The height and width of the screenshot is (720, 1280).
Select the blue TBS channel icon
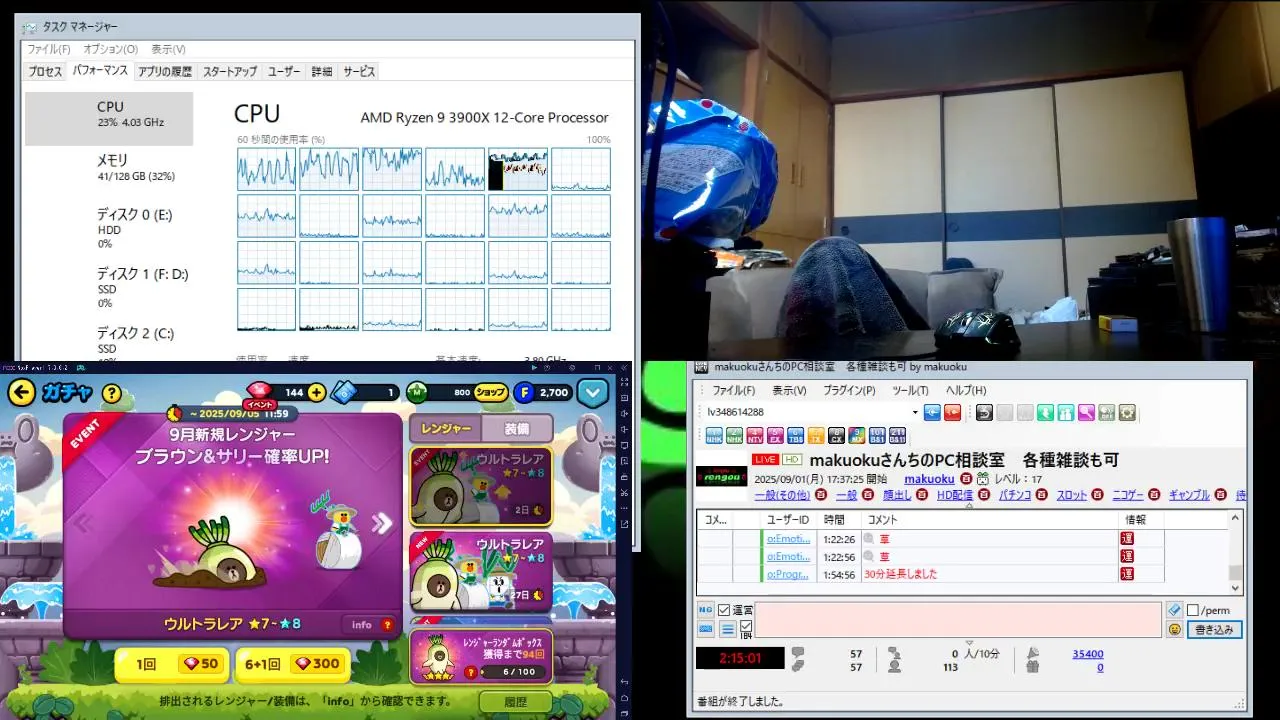pyautogui.click(x=795, y=436)
